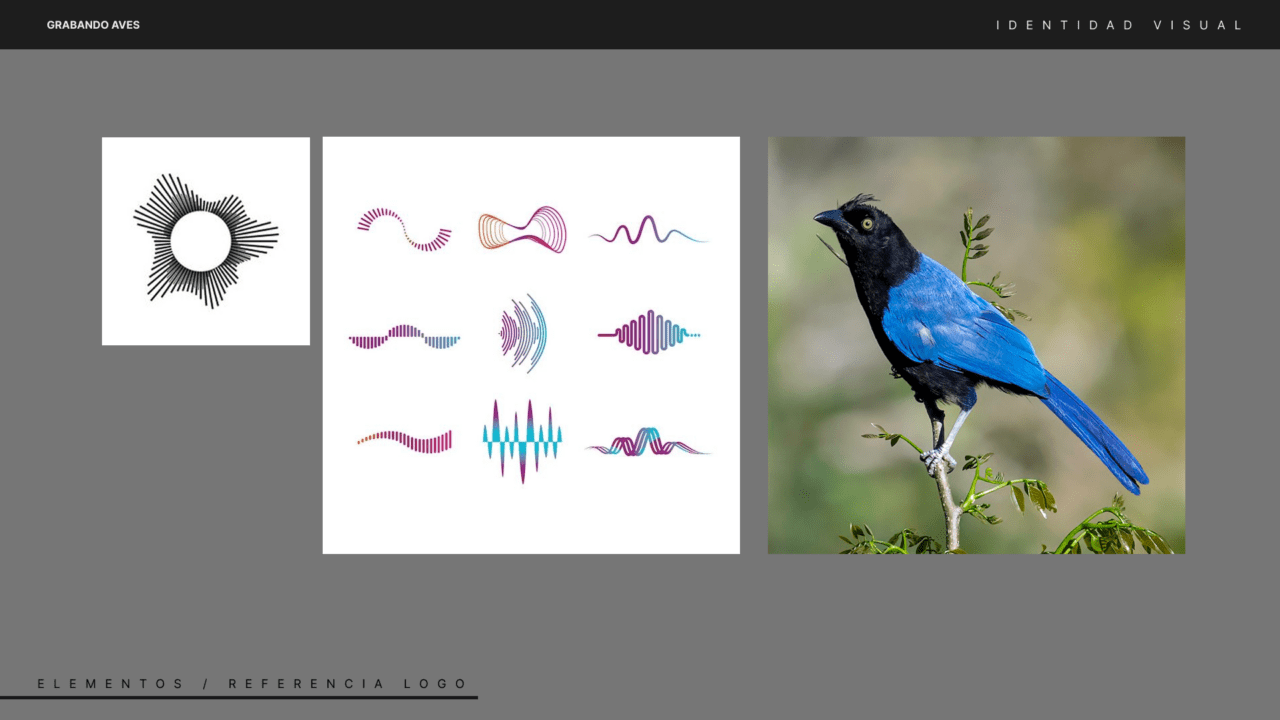Screen dimensions: 1280x720
Task: Click the bird's yellow eye
Action: (x=867, y=223)
